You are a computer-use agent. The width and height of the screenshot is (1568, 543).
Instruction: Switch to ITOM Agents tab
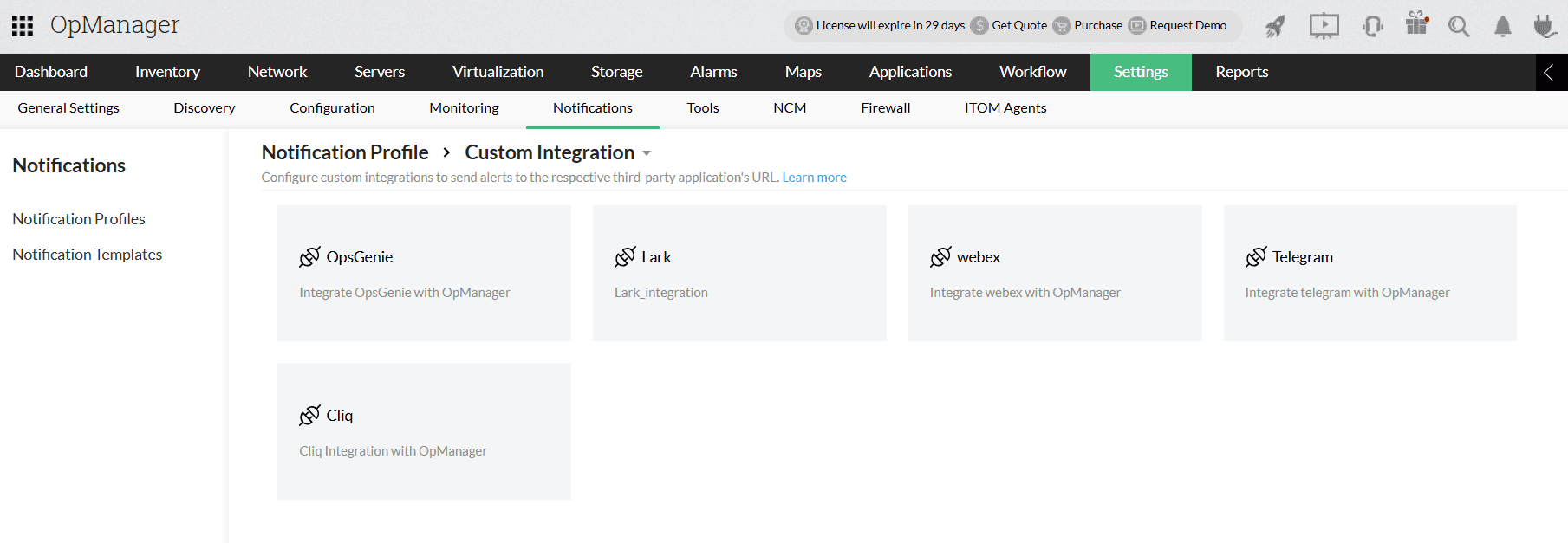(1005, 108)
